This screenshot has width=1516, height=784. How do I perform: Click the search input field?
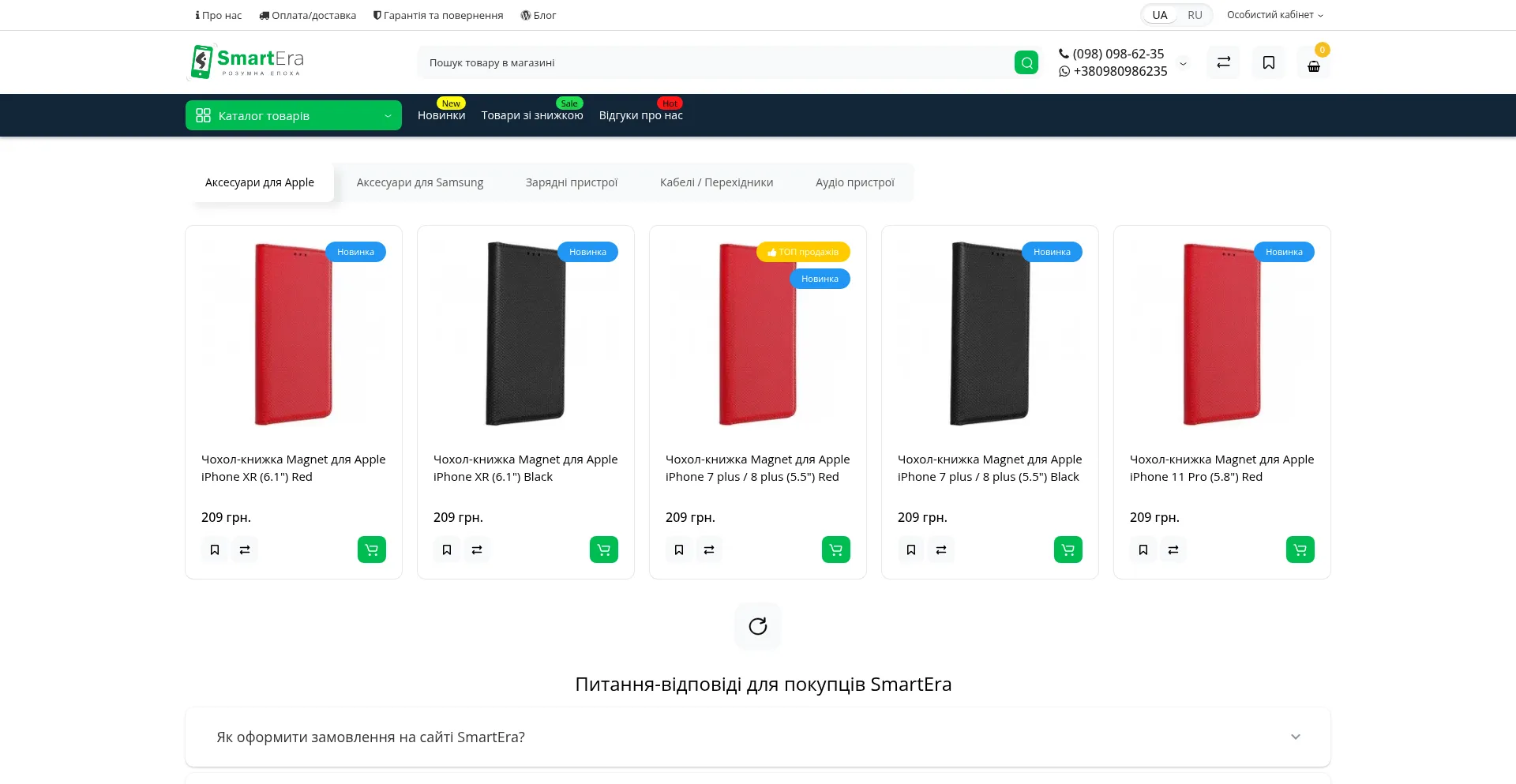(715, 62)
